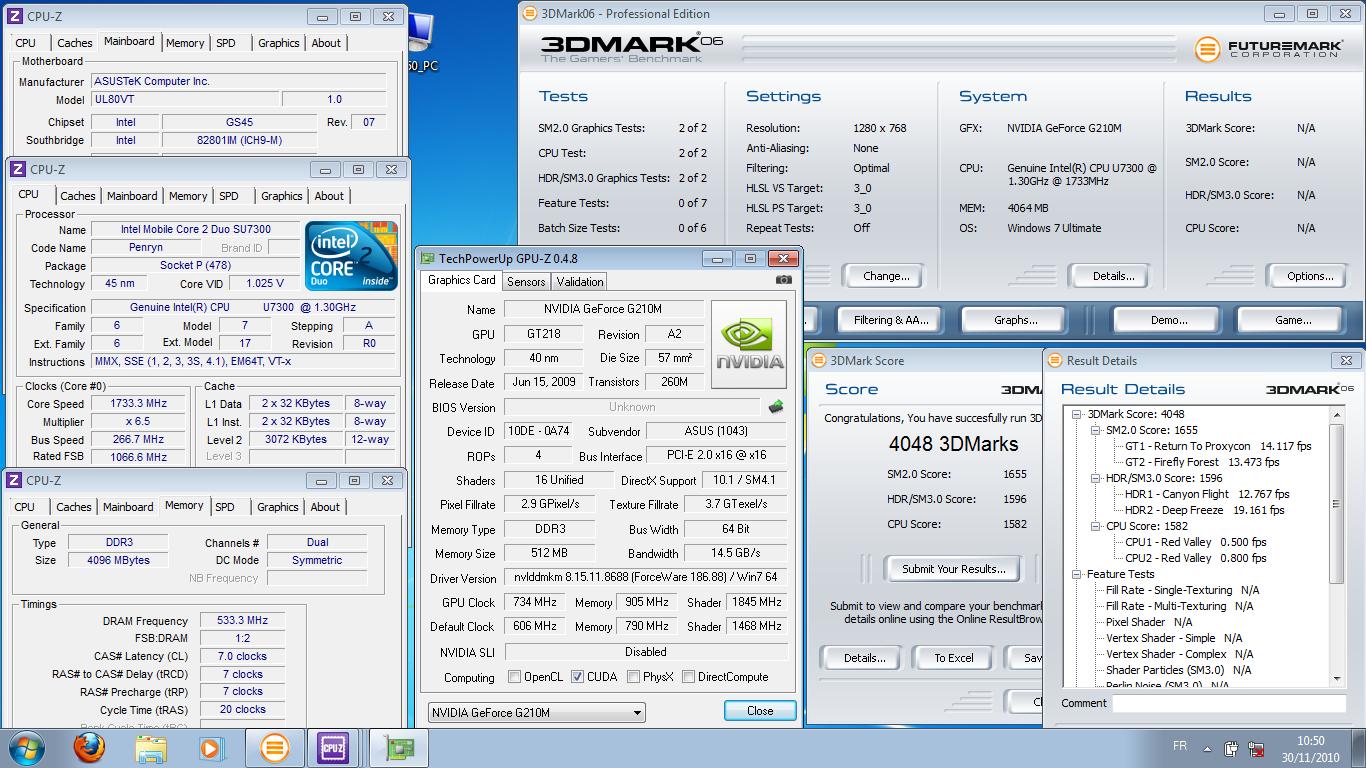Switch to Validation tab in GPU-Z

point(580,282)
